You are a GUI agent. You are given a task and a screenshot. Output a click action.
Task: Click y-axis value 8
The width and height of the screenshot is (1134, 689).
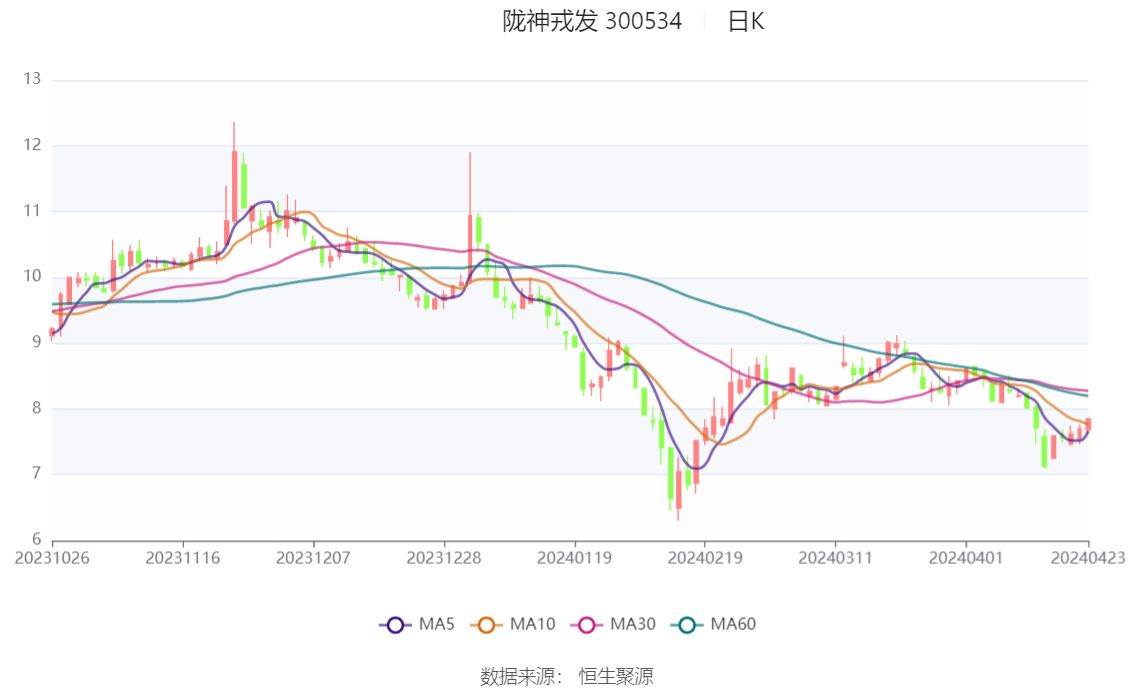(x=36, y=408)
